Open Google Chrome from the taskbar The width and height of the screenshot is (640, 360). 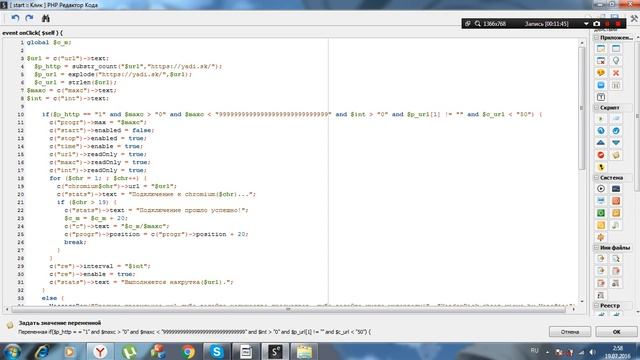tap(188, 352)
